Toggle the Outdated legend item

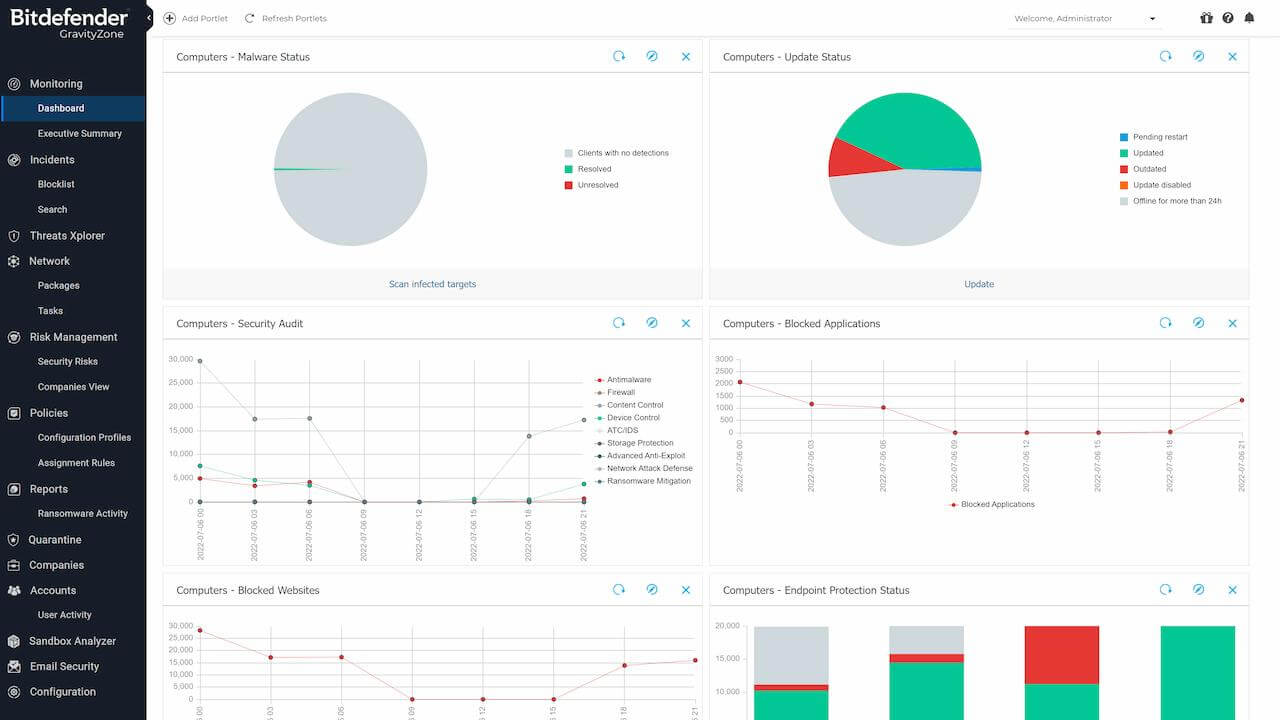click(1143, 169)
